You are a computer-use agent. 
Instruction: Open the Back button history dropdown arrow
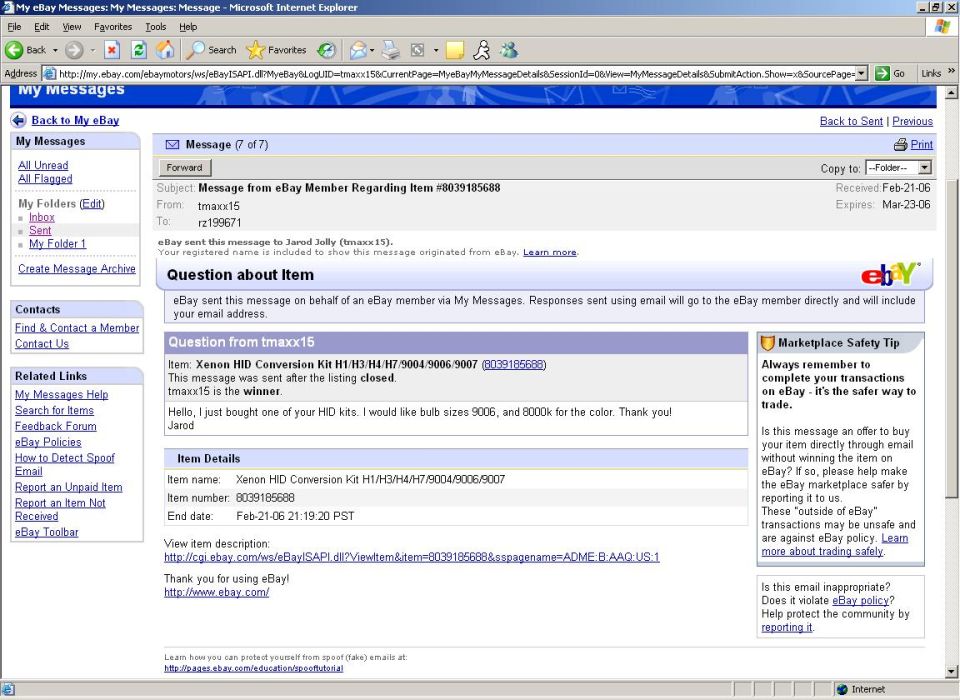(55, 50)
